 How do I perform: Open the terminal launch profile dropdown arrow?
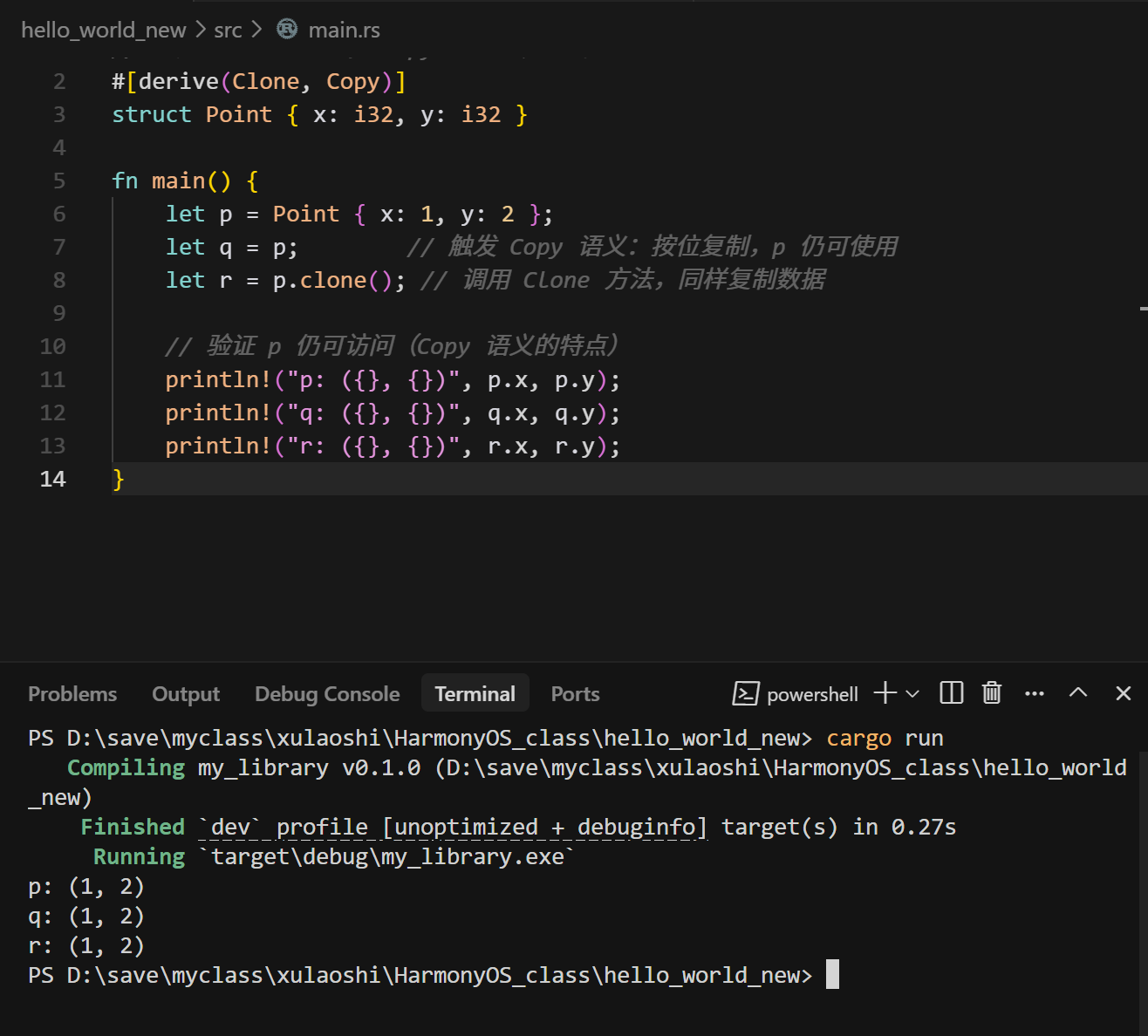[x=912, y=694]
